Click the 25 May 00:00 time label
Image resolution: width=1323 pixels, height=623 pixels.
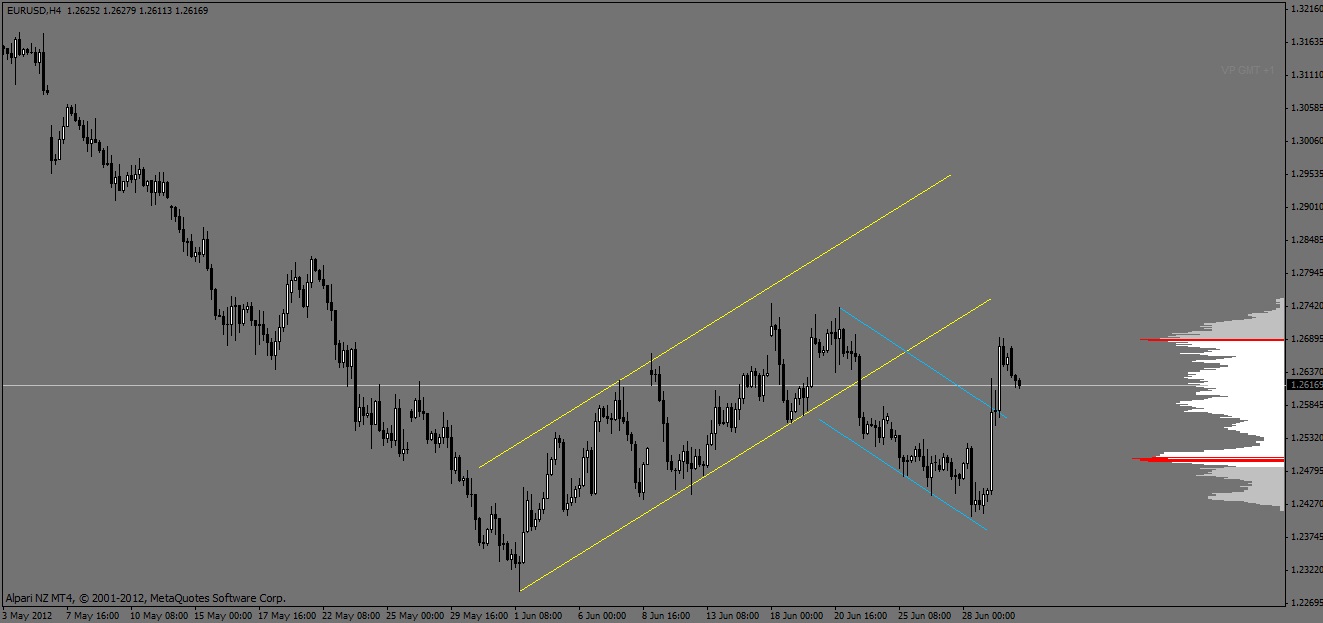click(415, 615)
